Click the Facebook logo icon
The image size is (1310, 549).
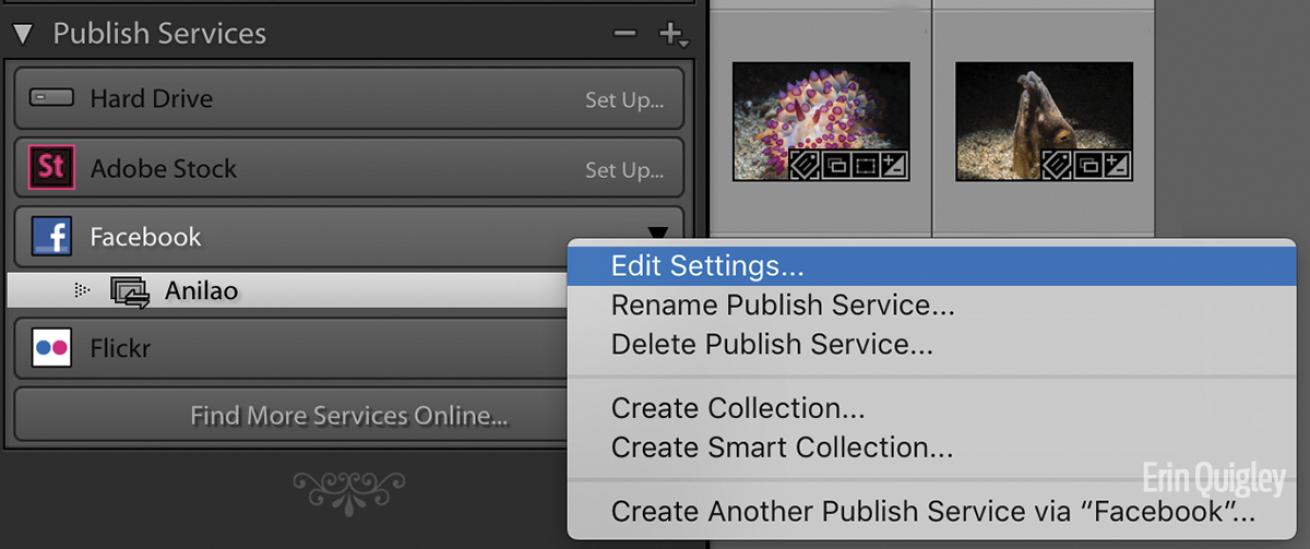[x=51, y=237]
